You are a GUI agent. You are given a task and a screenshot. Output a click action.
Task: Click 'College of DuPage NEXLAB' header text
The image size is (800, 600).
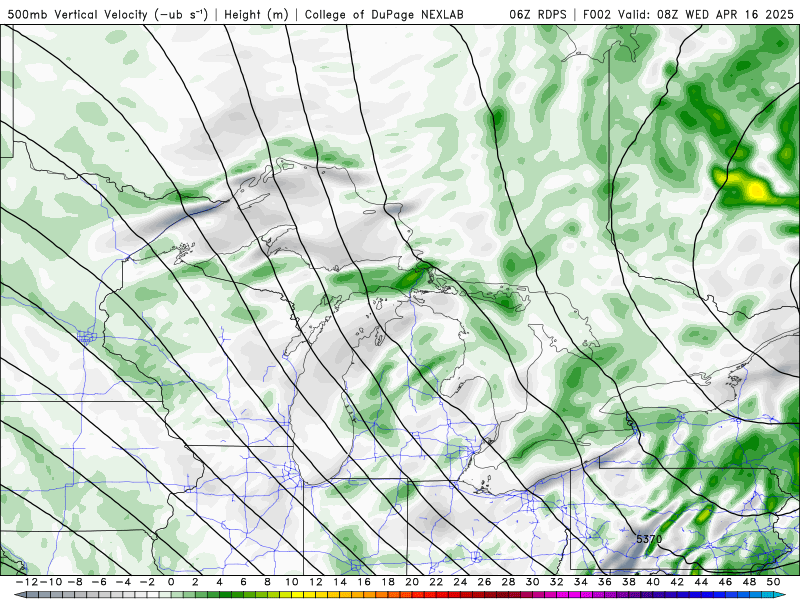384,15
